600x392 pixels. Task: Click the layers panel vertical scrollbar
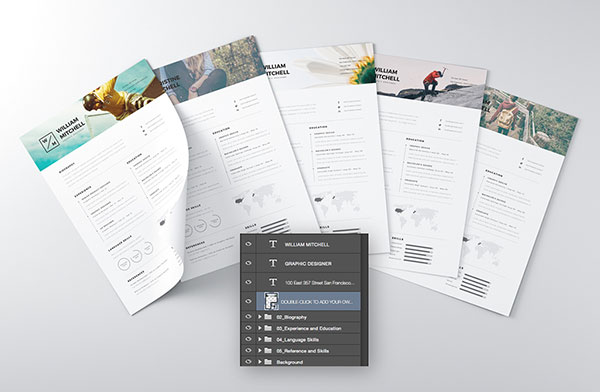(x=364, y=300)
